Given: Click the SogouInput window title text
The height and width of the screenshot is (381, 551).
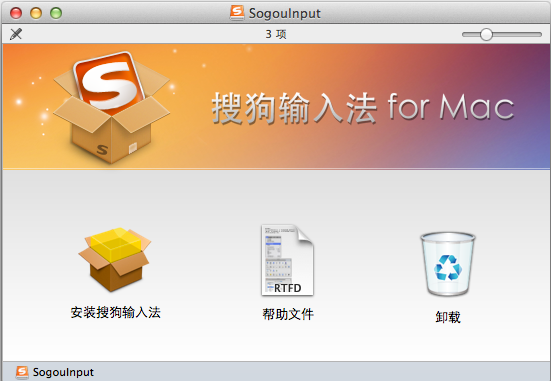Looking at the screenshot, I should (x=285, y=13).
